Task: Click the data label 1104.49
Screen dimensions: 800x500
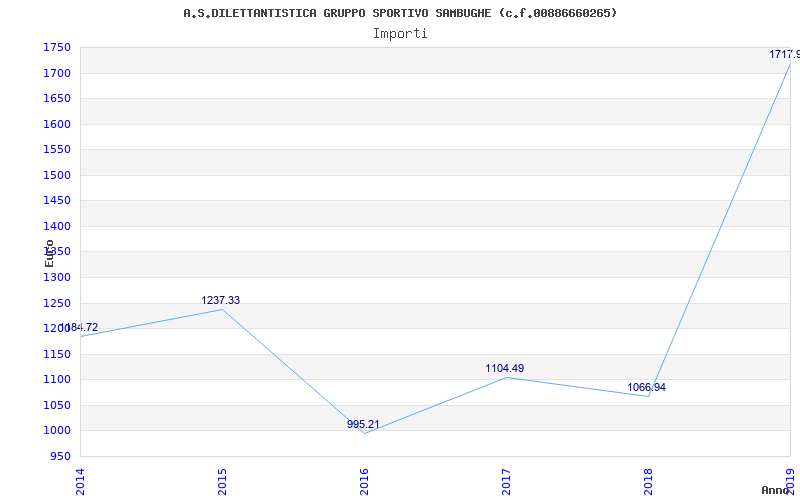Action: (505, 368)
